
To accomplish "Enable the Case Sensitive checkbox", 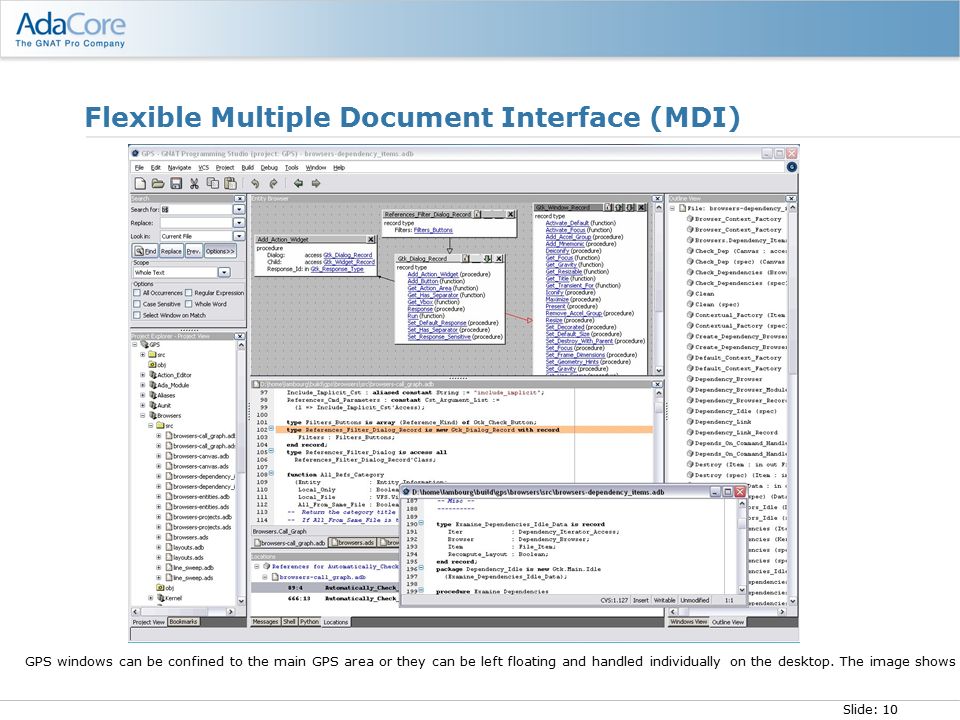I will point(137,304).
